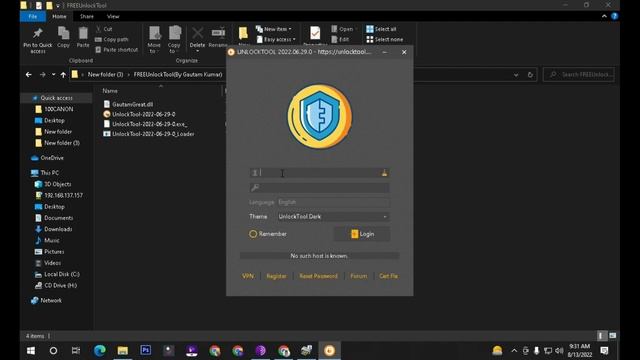The width and height of the screenshot is (640, 360).
Task: Click the Cut command
Action: (104, 29)
